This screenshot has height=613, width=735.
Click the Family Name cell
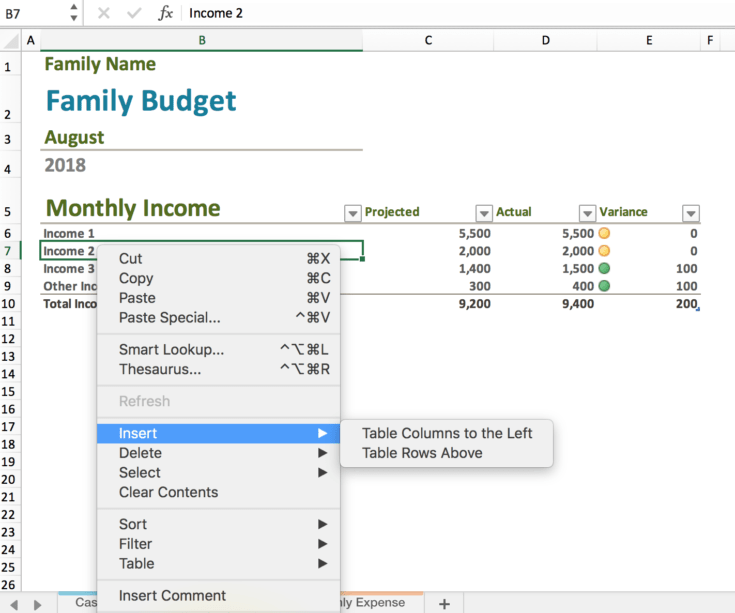point(202,64)
